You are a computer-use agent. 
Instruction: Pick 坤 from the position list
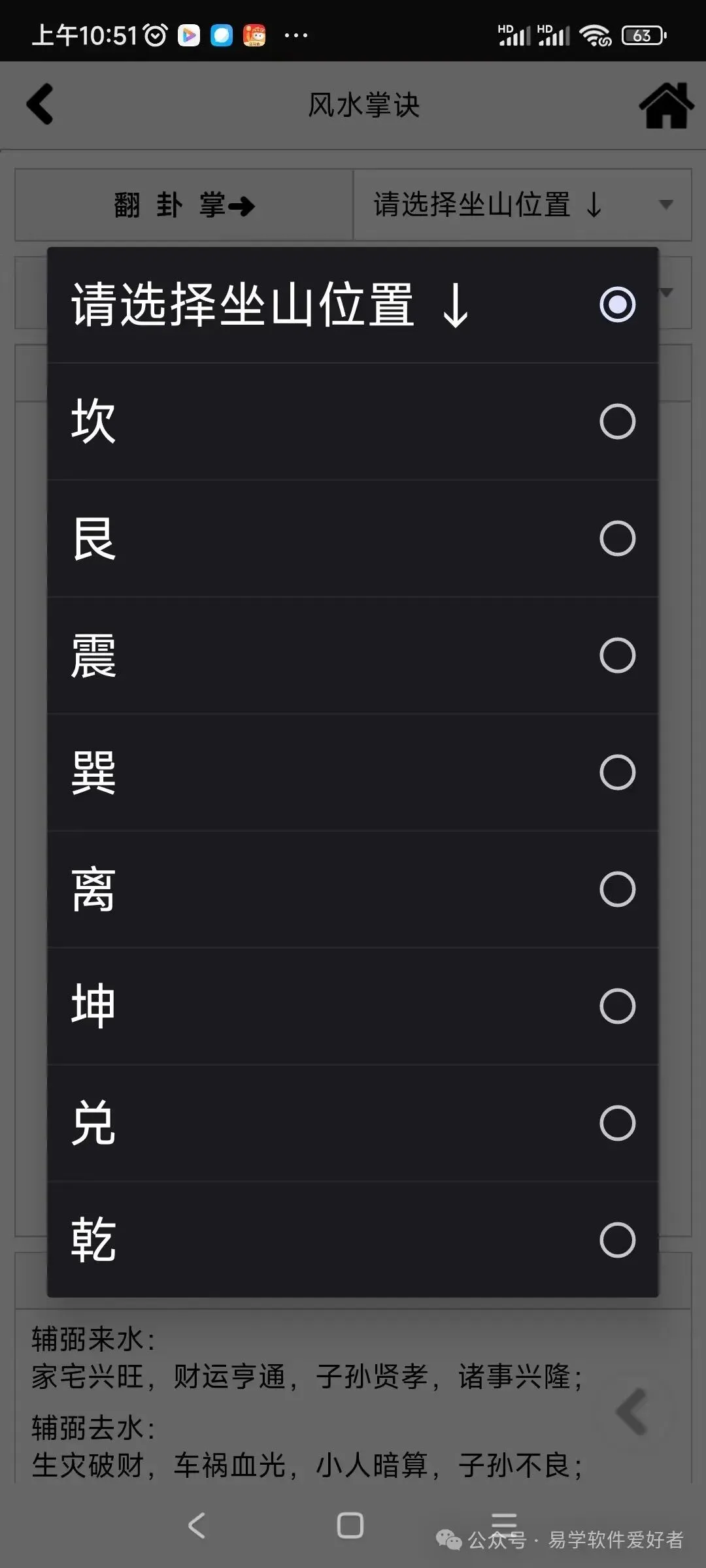[x=353, y=1006]
